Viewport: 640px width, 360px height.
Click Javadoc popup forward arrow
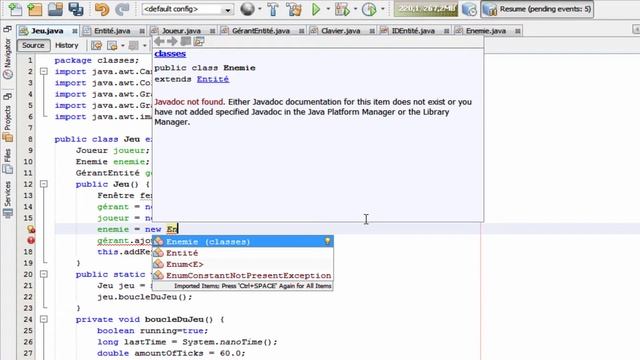pos(172,41)
